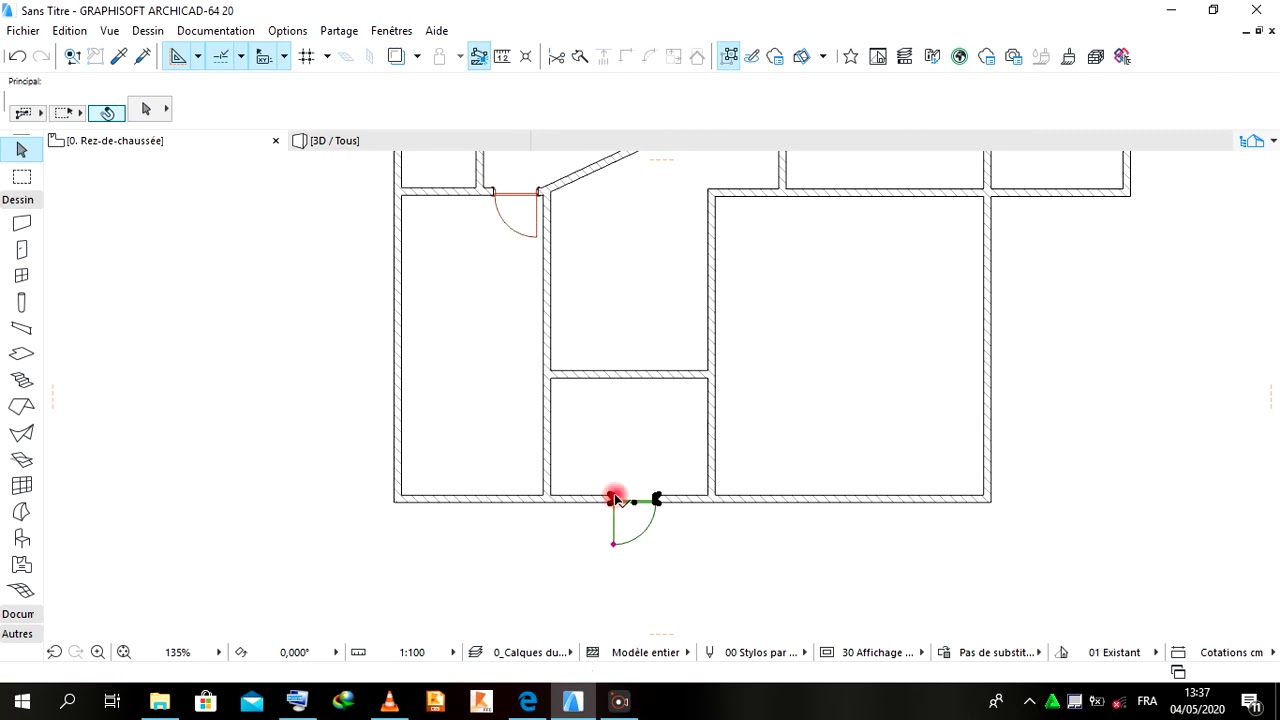The width and height of the screenshot is (1280, 720).
Task: Select the Beam tool
Action: (x=21, y=328)
